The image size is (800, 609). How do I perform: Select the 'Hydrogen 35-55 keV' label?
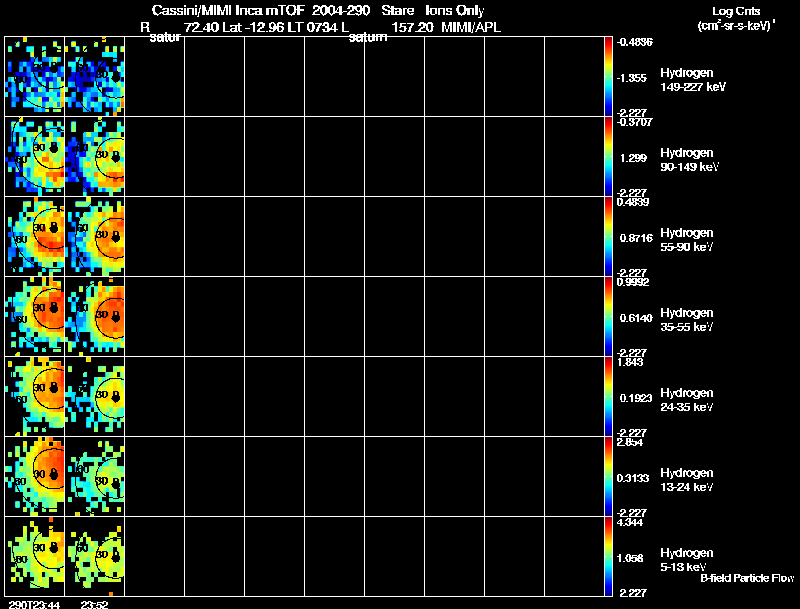pos(687,320)
